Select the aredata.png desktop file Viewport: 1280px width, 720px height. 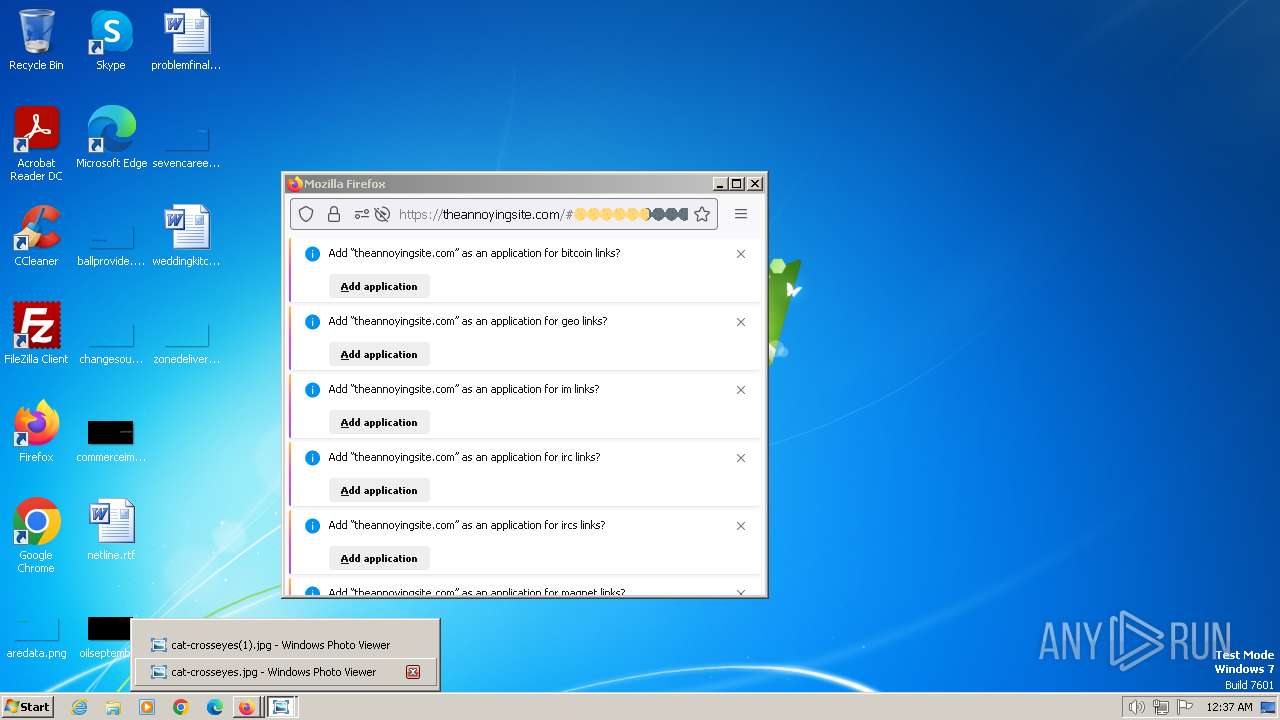(x=36, y=638)
